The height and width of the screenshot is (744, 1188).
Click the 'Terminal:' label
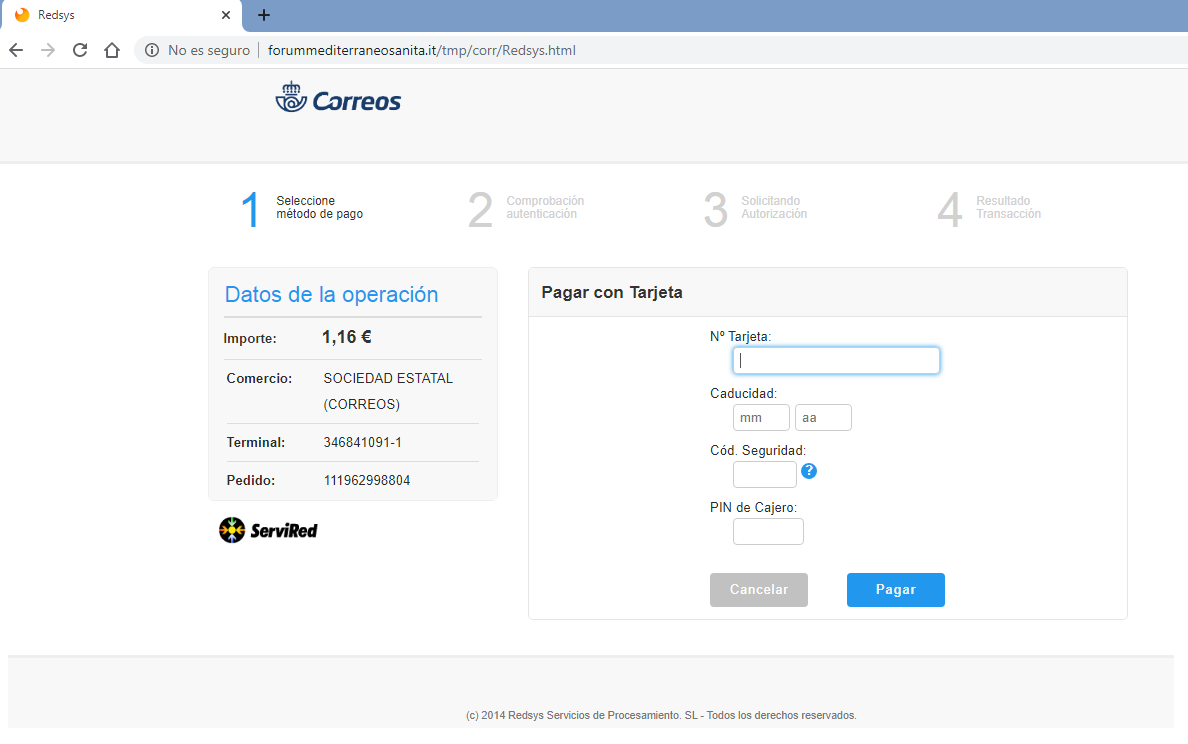point(256,442)
